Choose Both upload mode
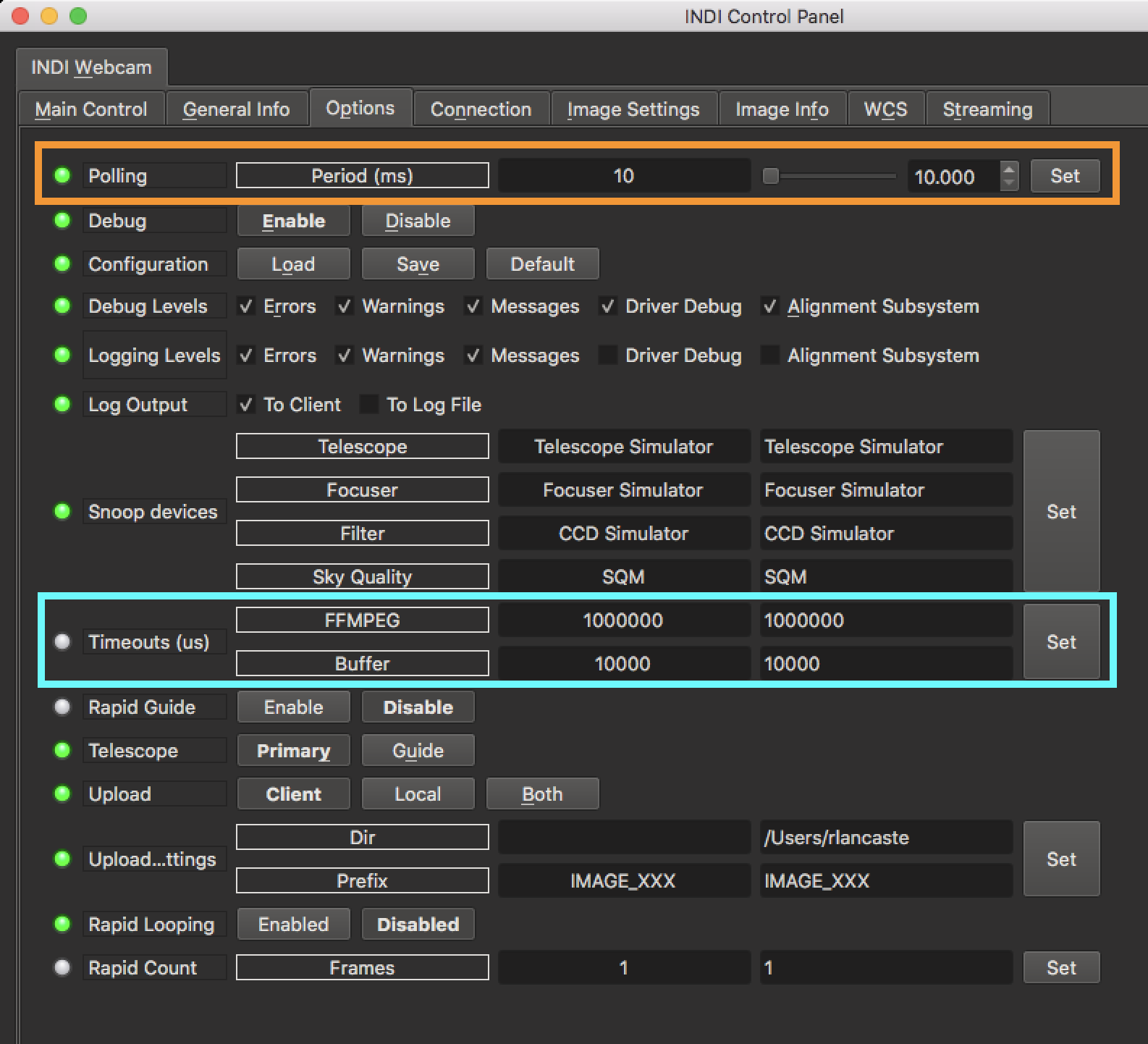Image resolution: width=1148 pixels, height=1044 pixels. click(542, 794)
